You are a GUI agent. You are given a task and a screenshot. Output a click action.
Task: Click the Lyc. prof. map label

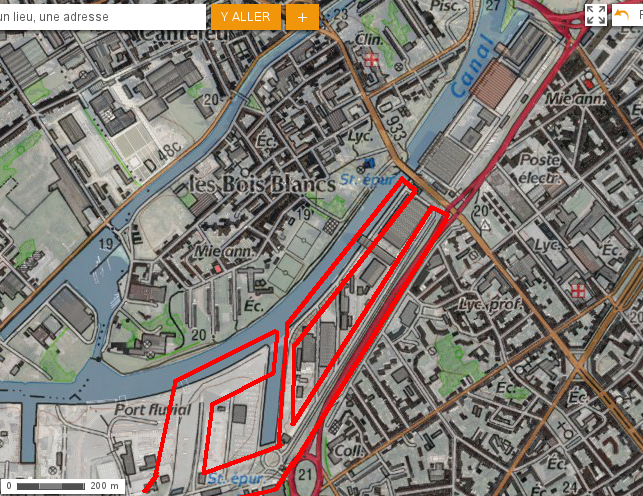[490, 304]
